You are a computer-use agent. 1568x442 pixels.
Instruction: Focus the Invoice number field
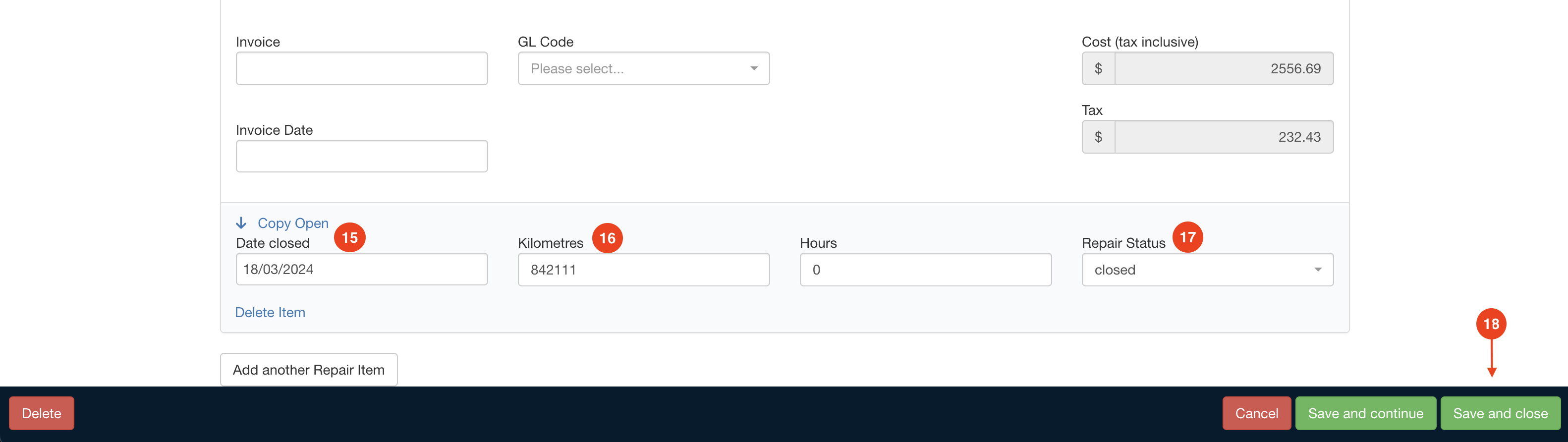(x=362, y=69)
